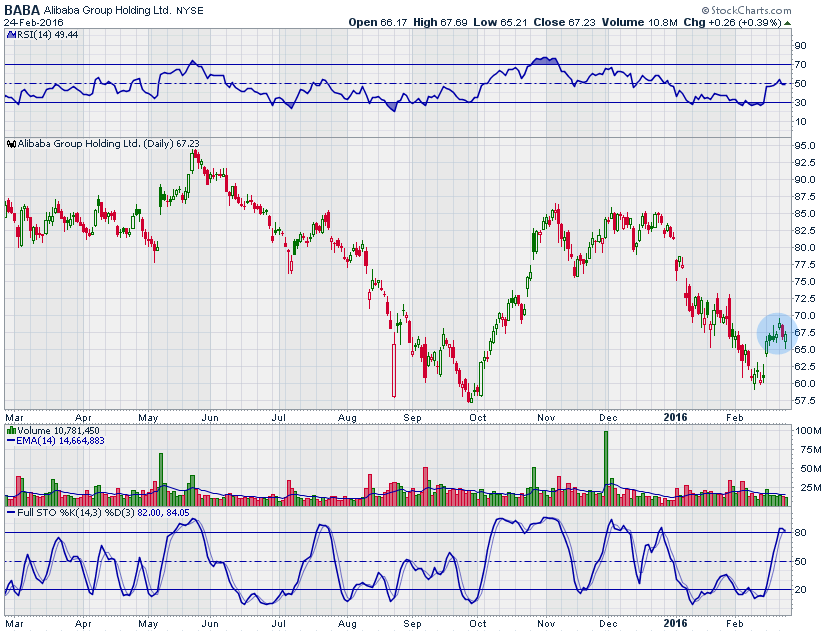The width and height of the screenshot is (826, 633).
Task: Click the stochastic 20 axis label
Action: [801, 590]
